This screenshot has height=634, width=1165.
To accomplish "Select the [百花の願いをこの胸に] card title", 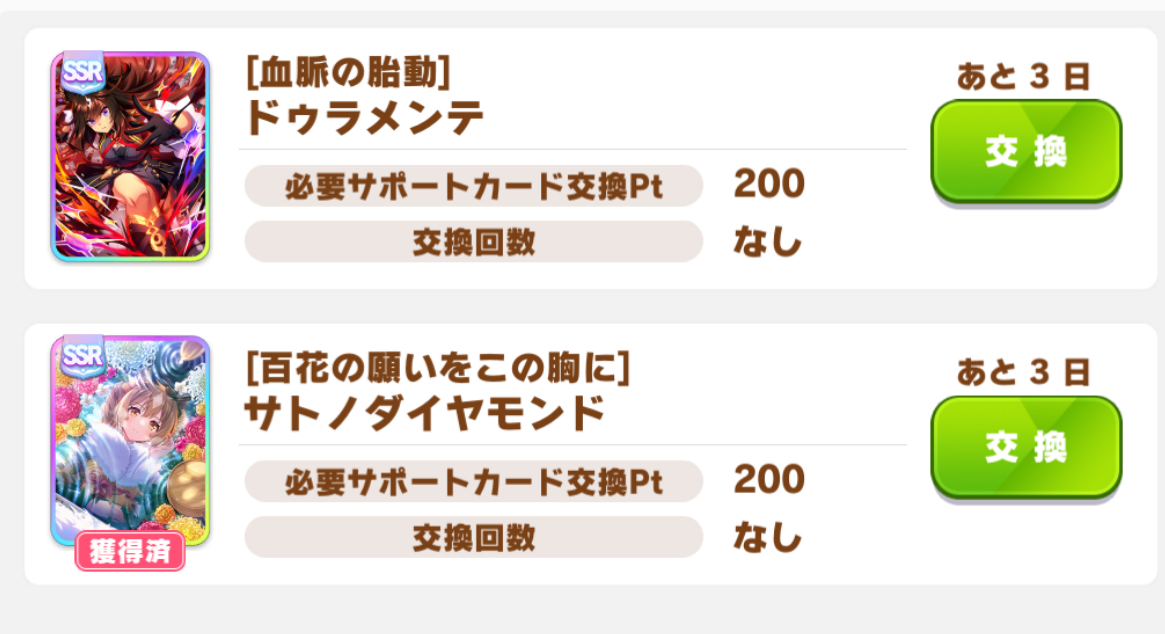I will (437, 370).
